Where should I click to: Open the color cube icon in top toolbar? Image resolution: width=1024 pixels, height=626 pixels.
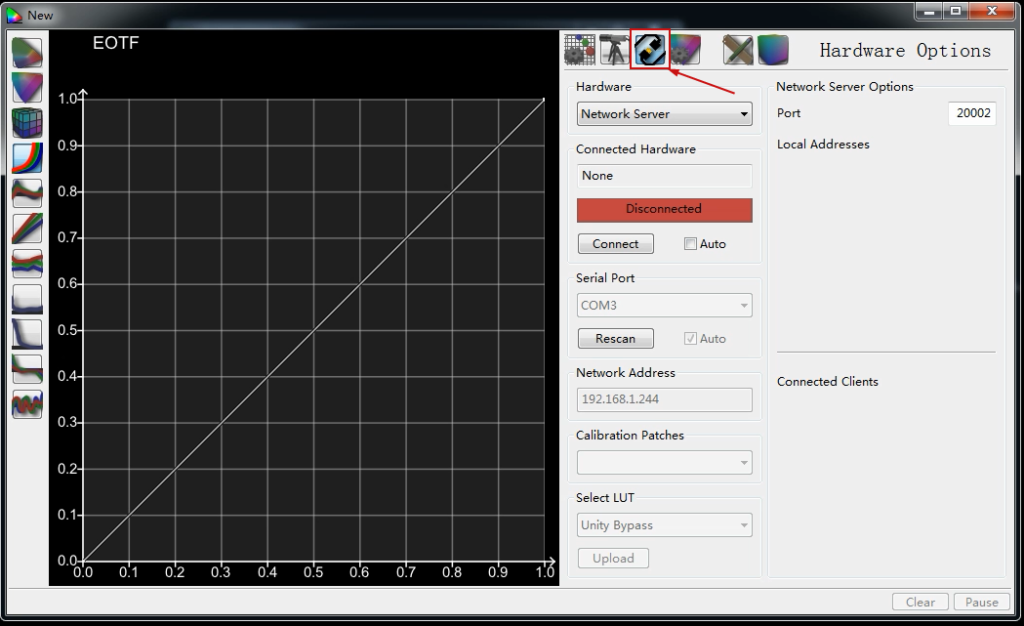(x=773, y=50)
